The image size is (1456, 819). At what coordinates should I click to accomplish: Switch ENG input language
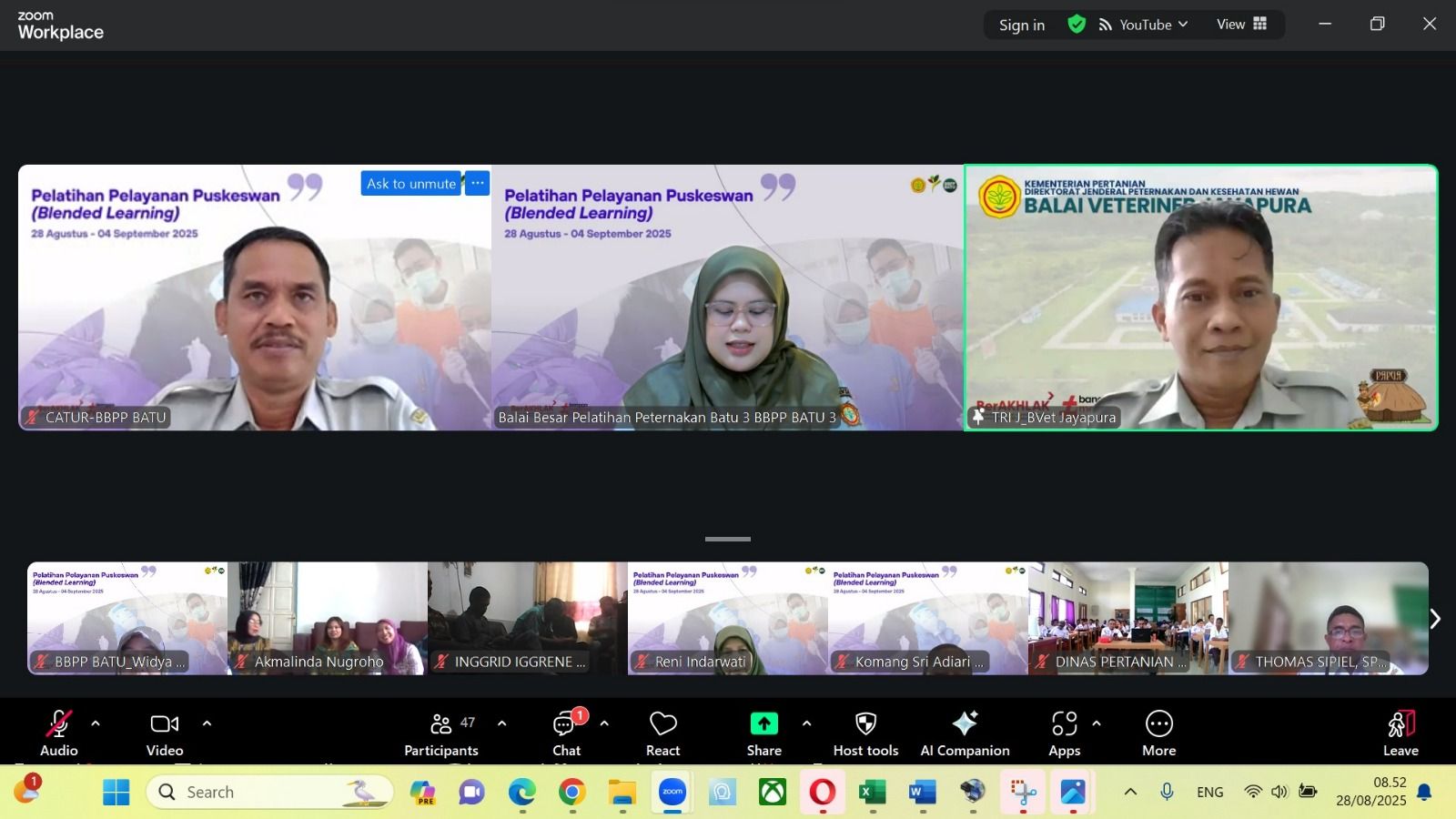(x=1210, y=792)
